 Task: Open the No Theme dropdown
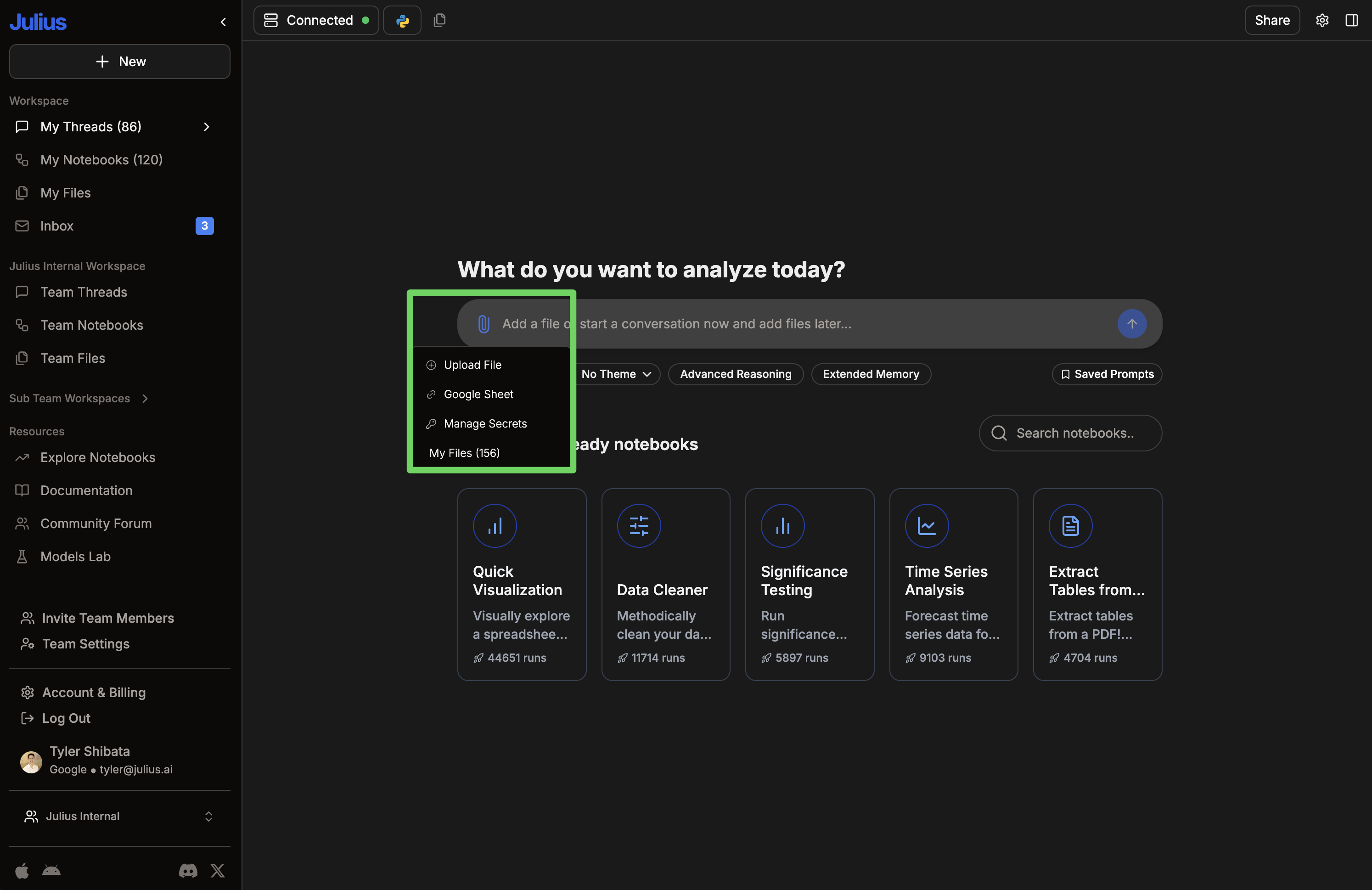pyautogui.click(x=616, y=374)
